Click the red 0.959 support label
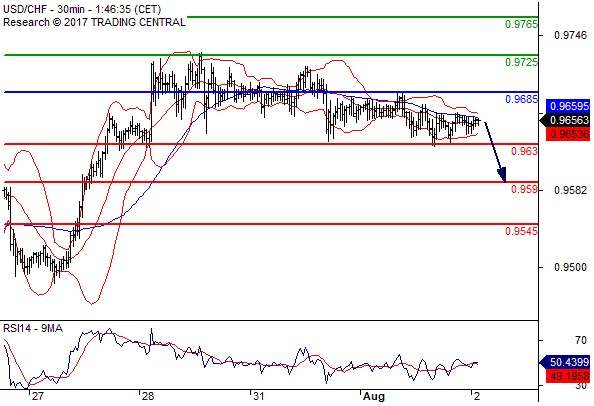This screenshot has height=406, width=594. pyautogui.click(x=524, y=189)
